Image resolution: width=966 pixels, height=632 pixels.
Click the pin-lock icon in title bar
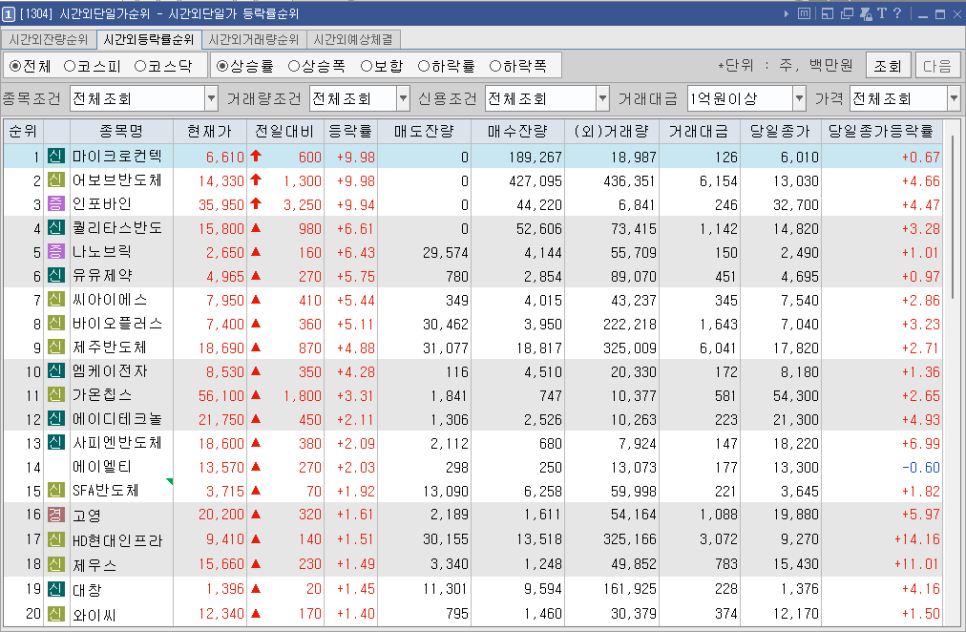coord(866,14)
